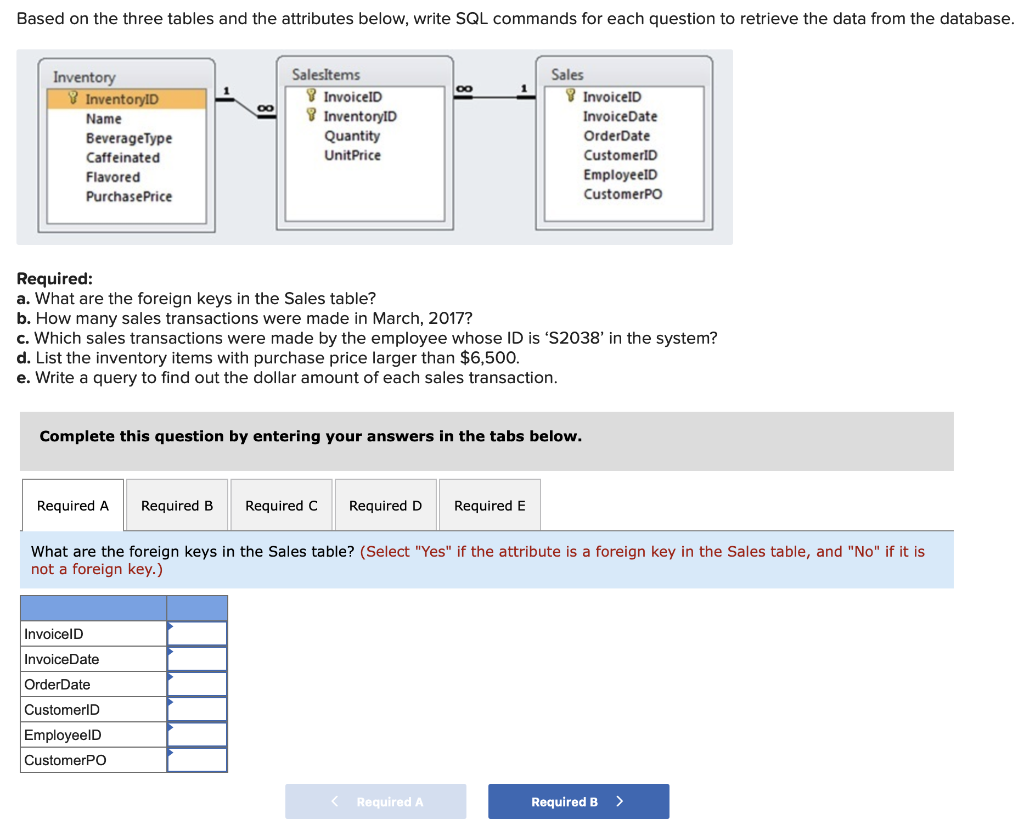1024x830 pixels.
Task: Switch to the Required B tab
Action: tap(176, 505)
